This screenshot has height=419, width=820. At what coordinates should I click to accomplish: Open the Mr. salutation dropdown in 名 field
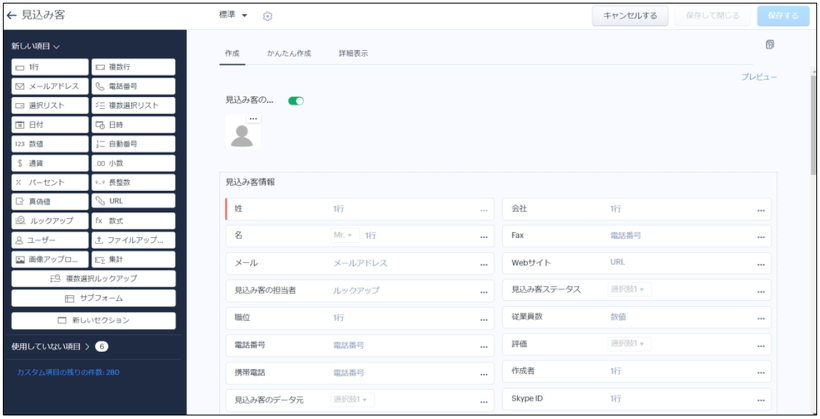coord(344,236)
